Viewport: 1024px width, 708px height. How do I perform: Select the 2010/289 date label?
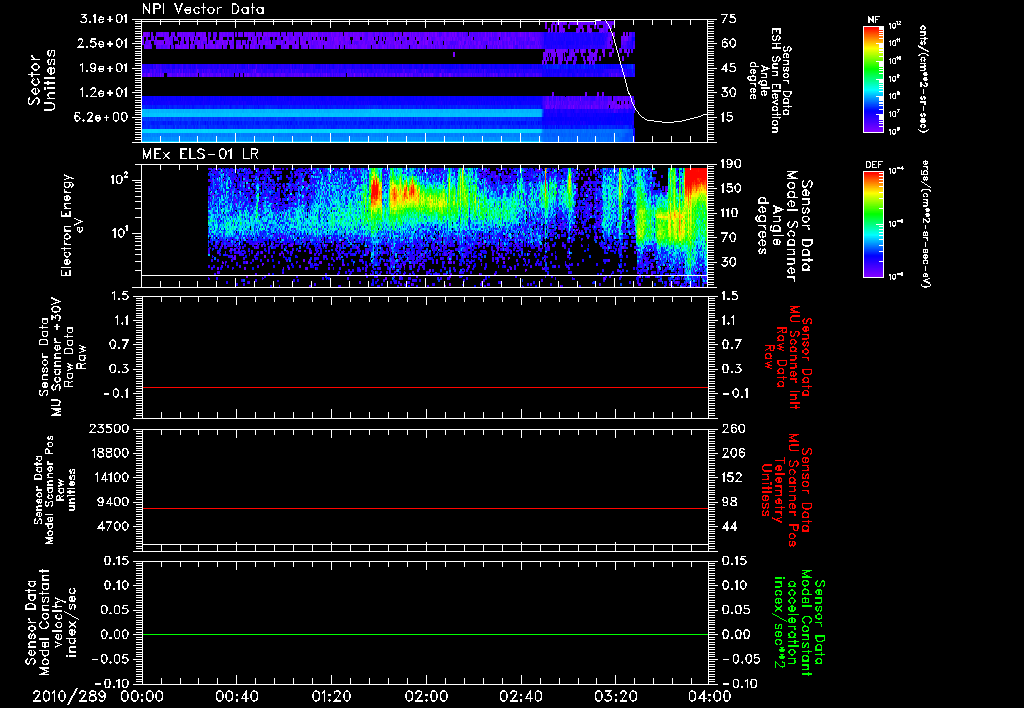[x=69, y=696]
